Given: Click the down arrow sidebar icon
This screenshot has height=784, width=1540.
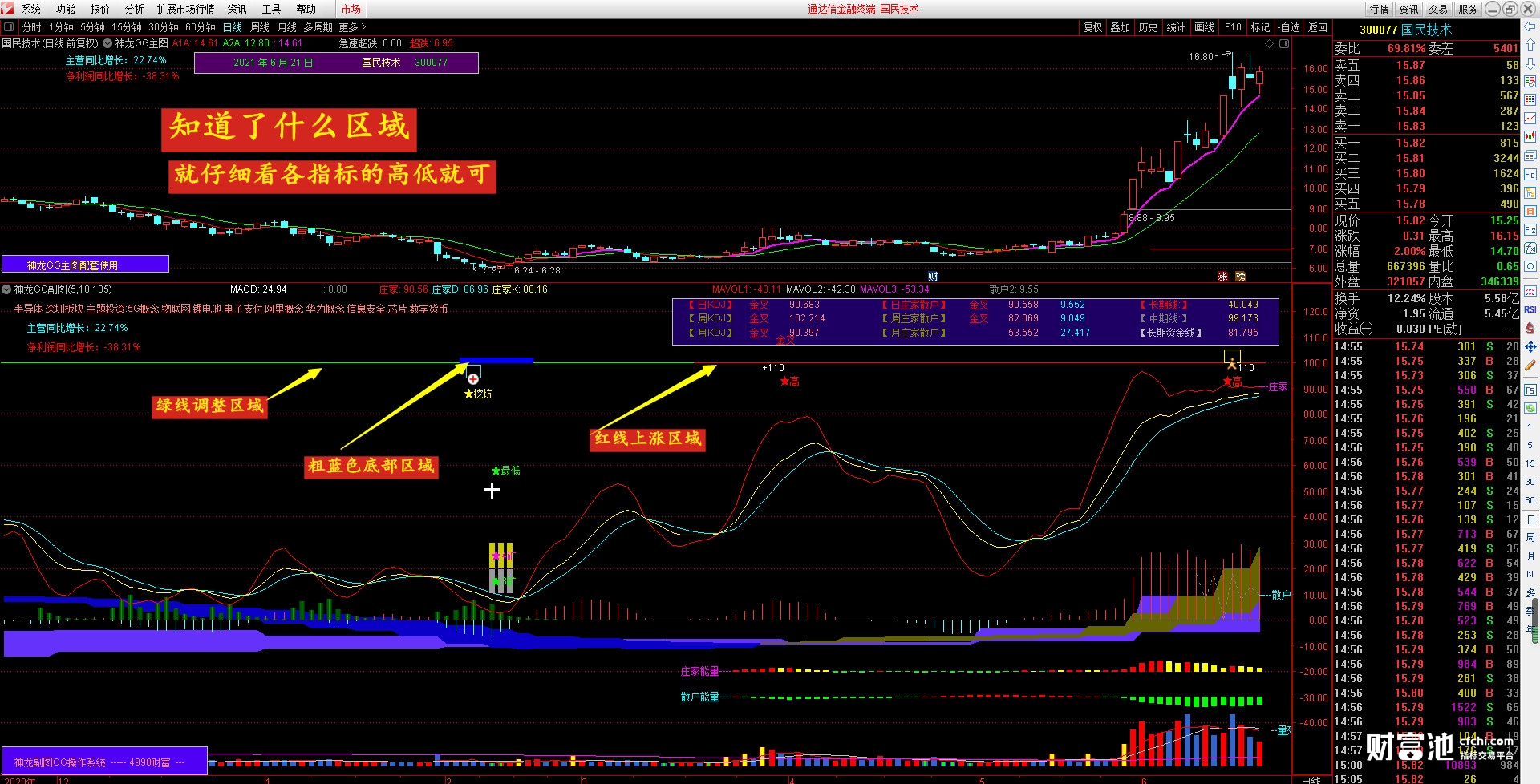Looking at the screenshot, I should point(1530,63).
